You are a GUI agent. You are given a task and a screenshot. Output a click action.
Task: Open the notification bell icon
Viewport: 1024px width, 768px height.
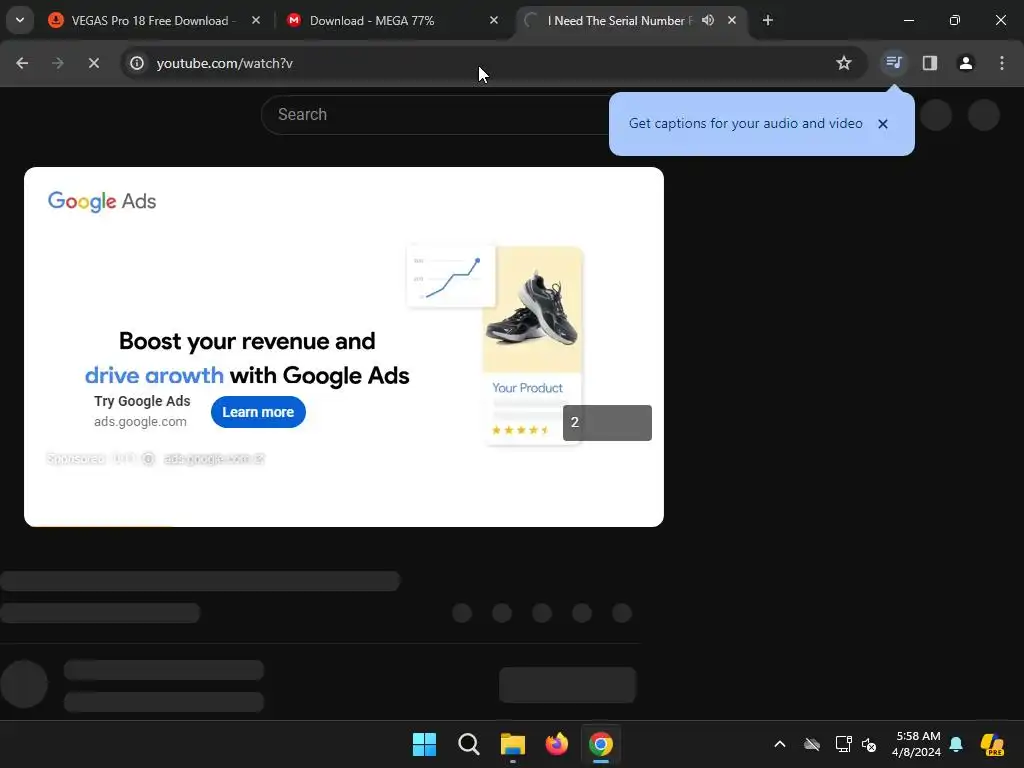coord(956,744)
